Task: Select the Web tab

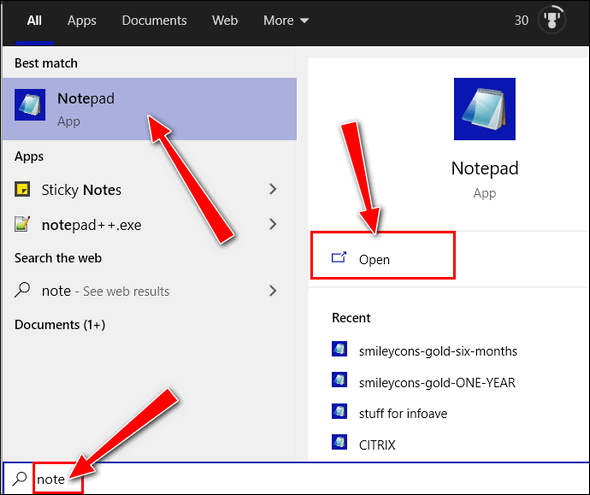Action: coord(225,20)
